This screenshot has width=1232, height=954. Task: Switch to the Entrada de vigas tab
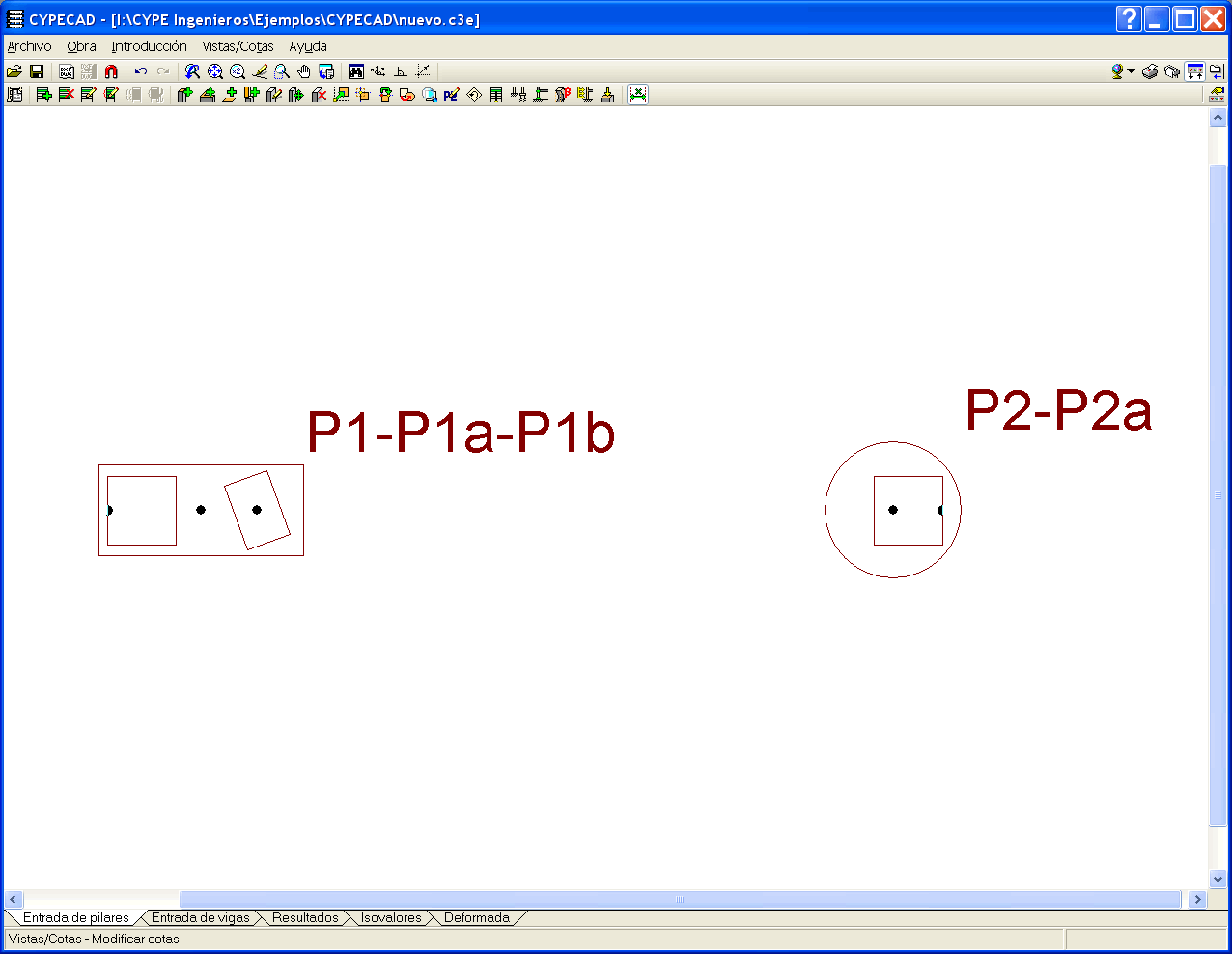click(x=201, y=918)
